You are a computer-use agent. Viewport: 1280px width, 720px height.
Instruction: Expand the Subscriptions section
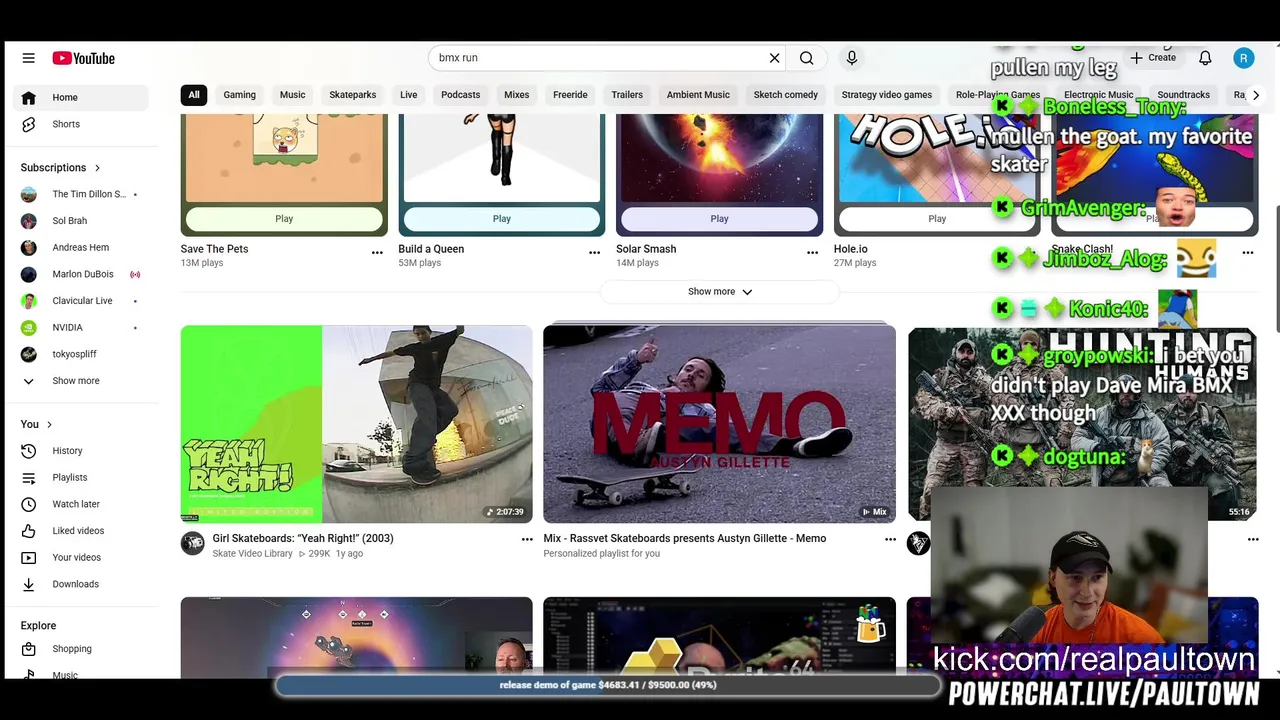(x=61, y=167)
